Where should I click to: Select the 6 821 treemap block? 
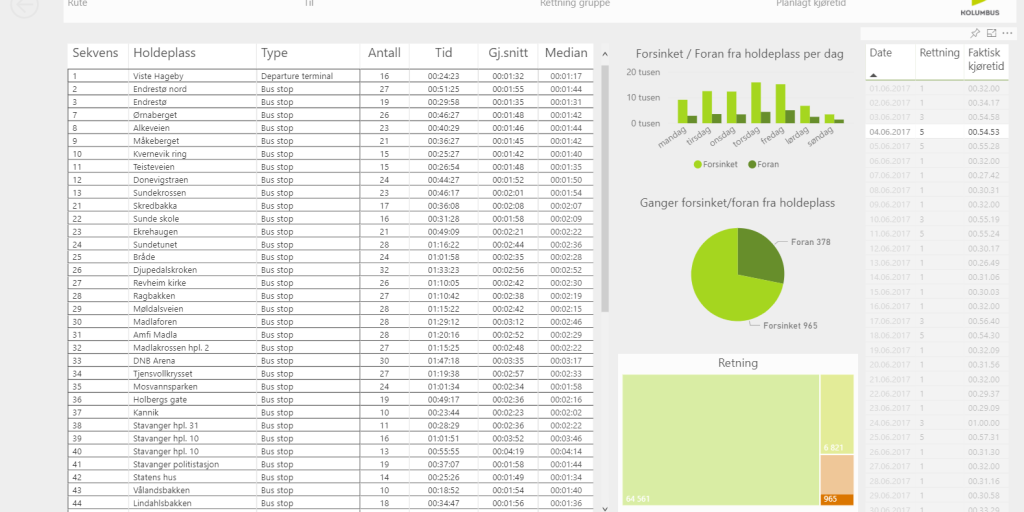(837, 413)
